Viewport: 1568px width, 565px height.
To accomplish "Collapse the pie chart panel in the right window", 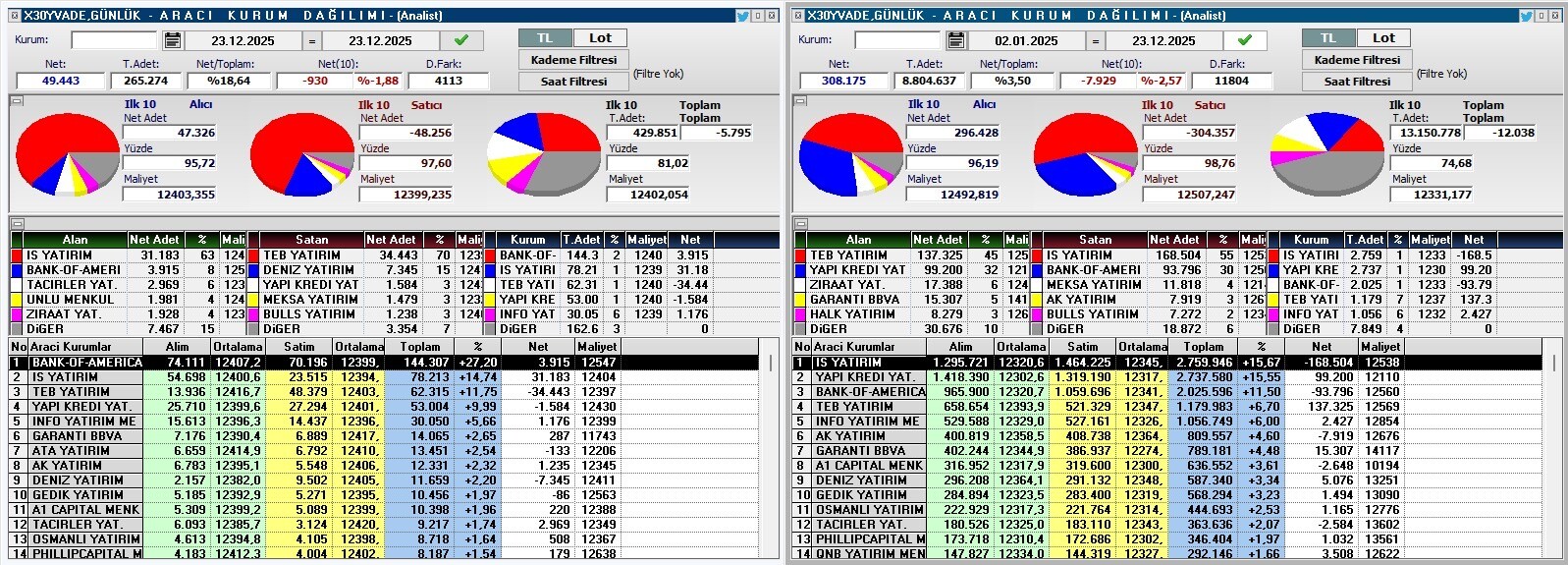I will pyautogui.click(x=800, y=101).
